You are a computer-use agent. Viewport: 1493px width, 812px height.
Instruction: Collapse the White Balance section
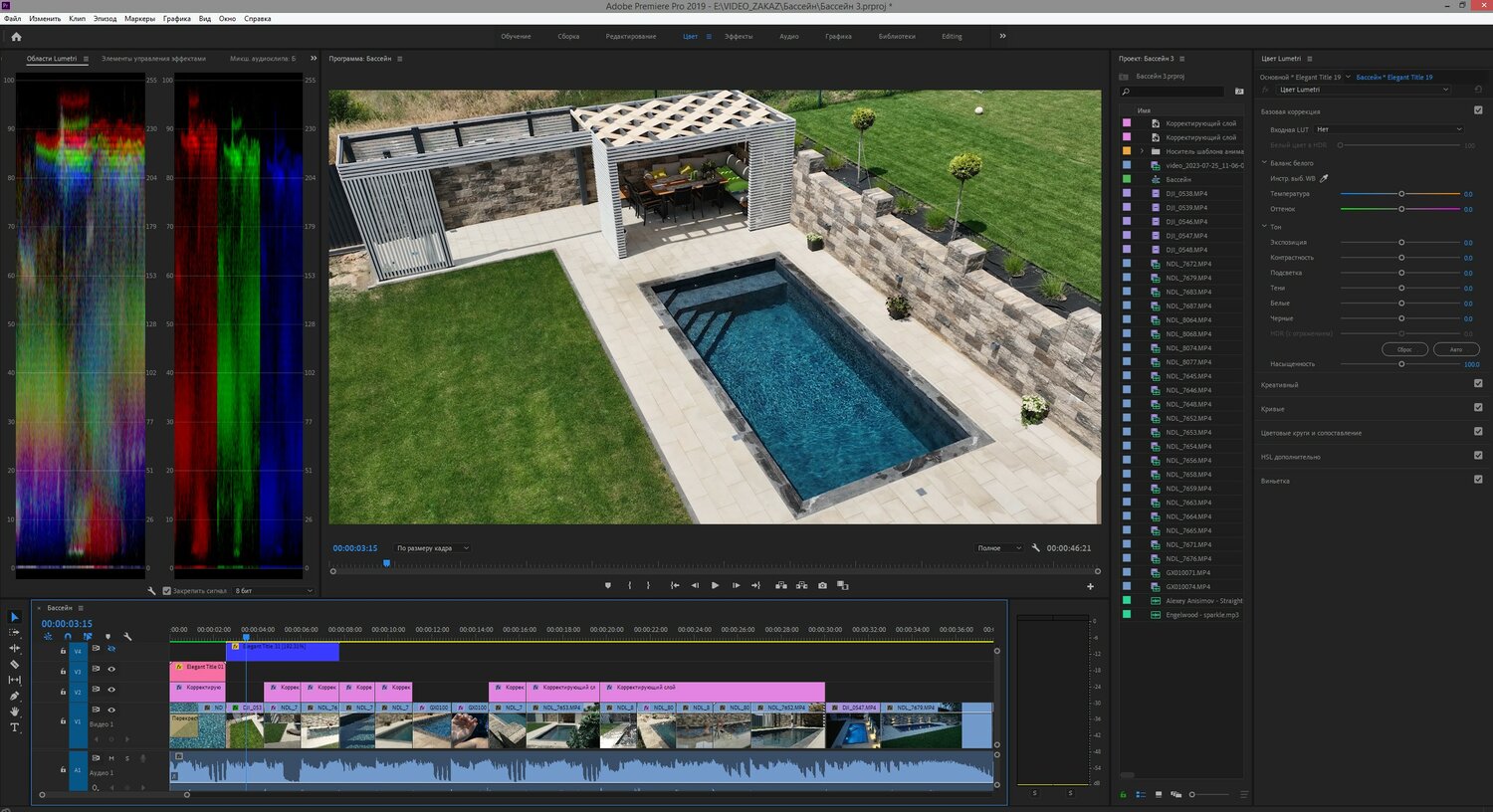click(x=1264, y=162)
